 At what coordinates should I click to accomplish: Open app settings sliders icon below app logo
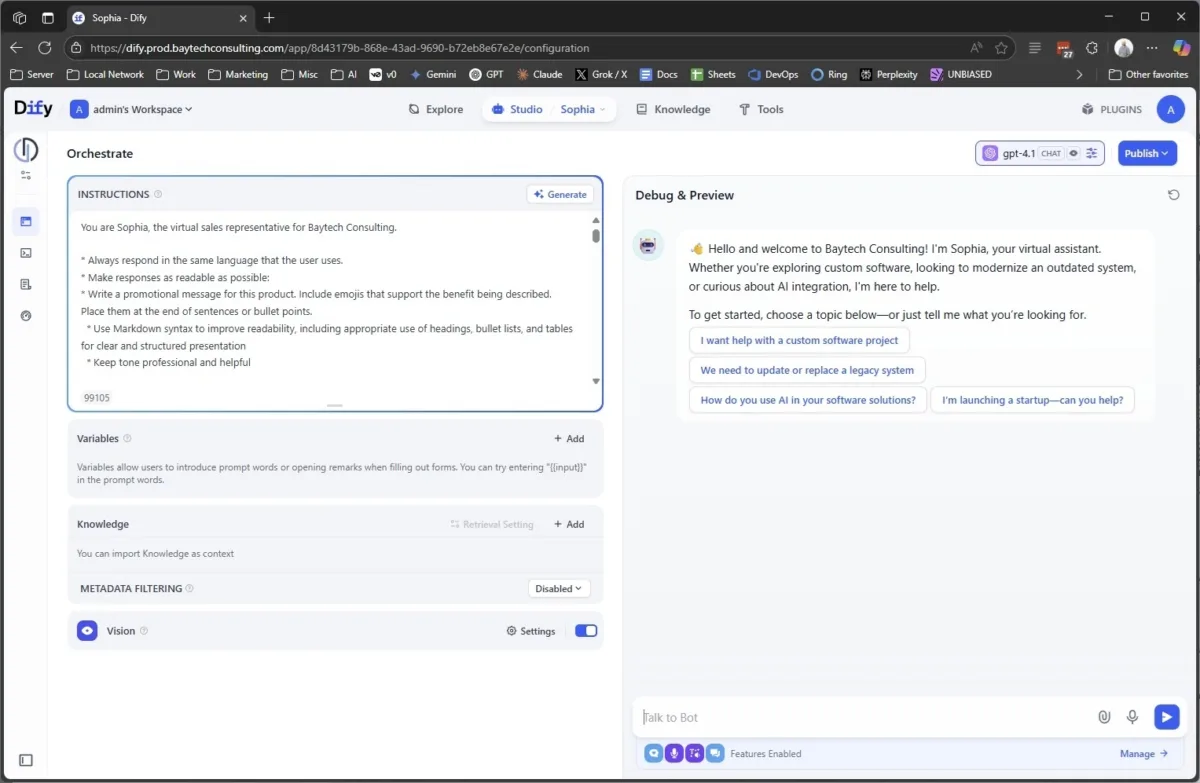click(26, 175)
